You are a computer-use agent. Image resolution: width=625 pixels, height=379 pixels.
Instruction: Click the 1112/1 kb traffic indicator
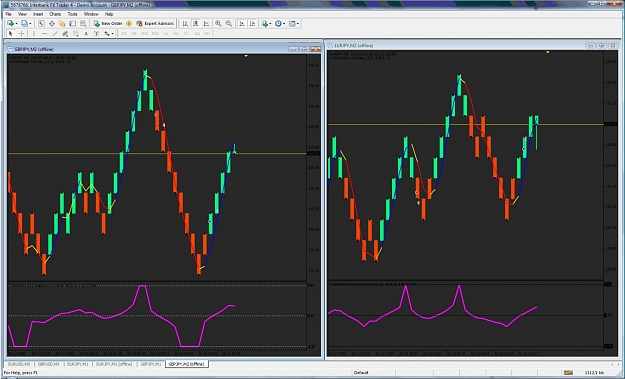tap(594, 373)
